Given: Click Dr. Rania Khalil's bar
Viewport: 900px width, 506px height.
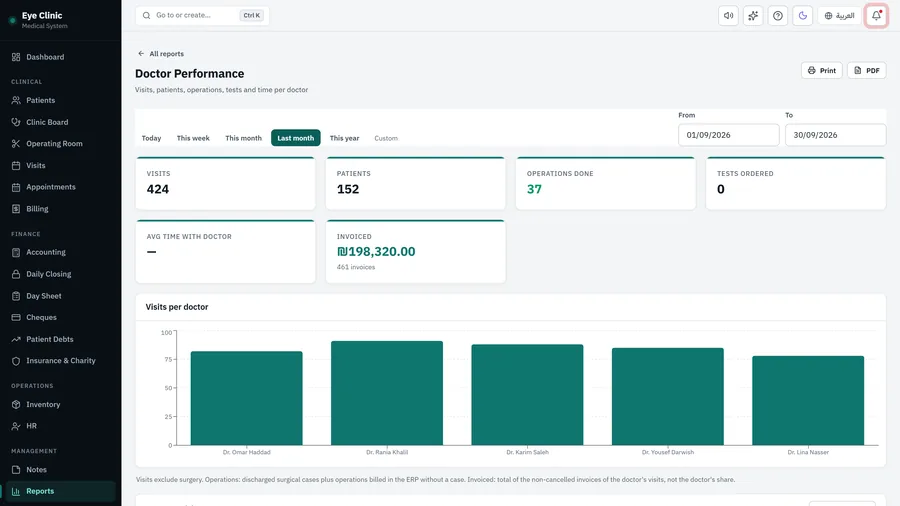Looking at the screenshot, I should click(x=387, y=393).
